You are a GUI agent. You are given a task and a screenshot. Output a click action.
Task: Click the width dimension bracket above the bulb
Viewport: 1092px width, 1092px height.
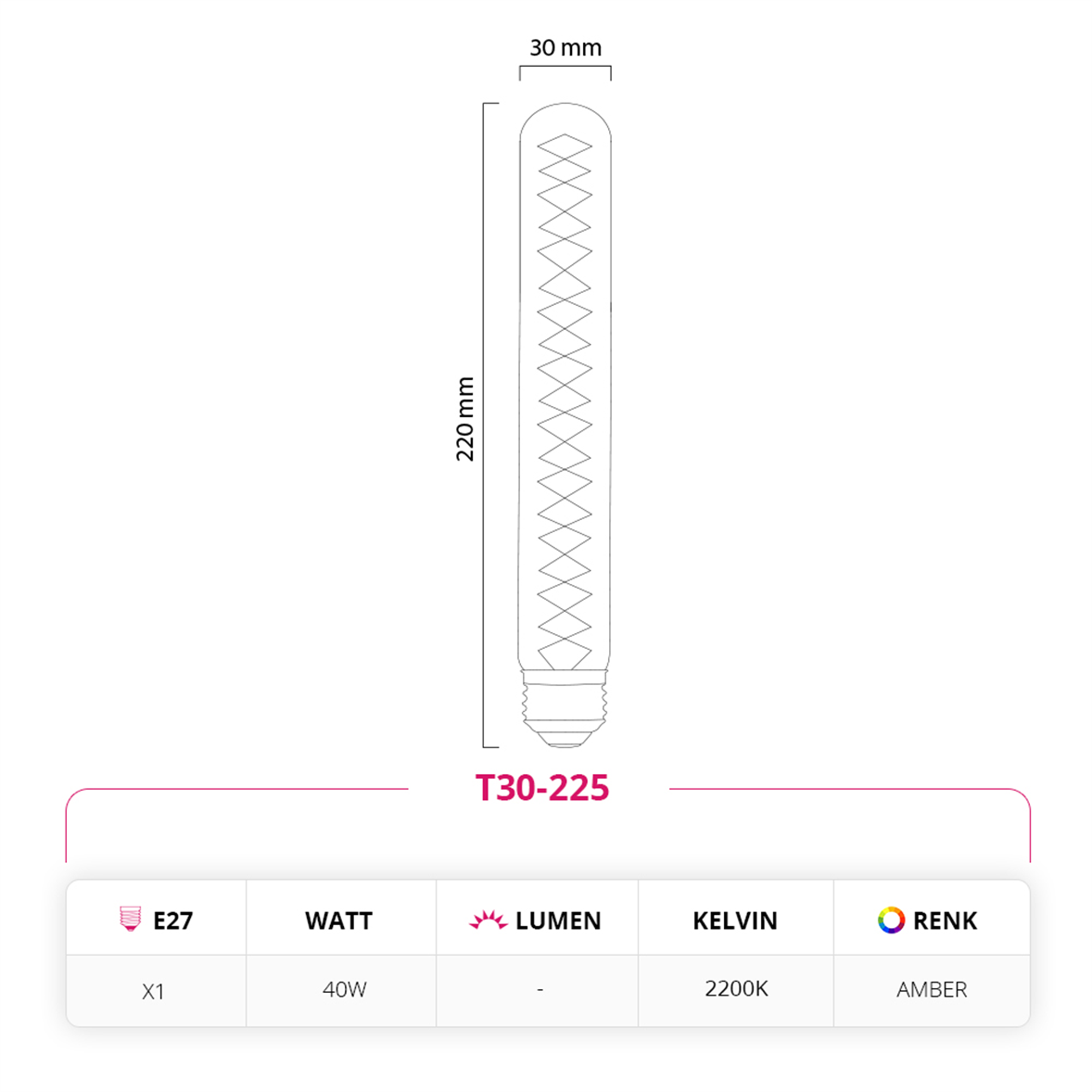565,69
